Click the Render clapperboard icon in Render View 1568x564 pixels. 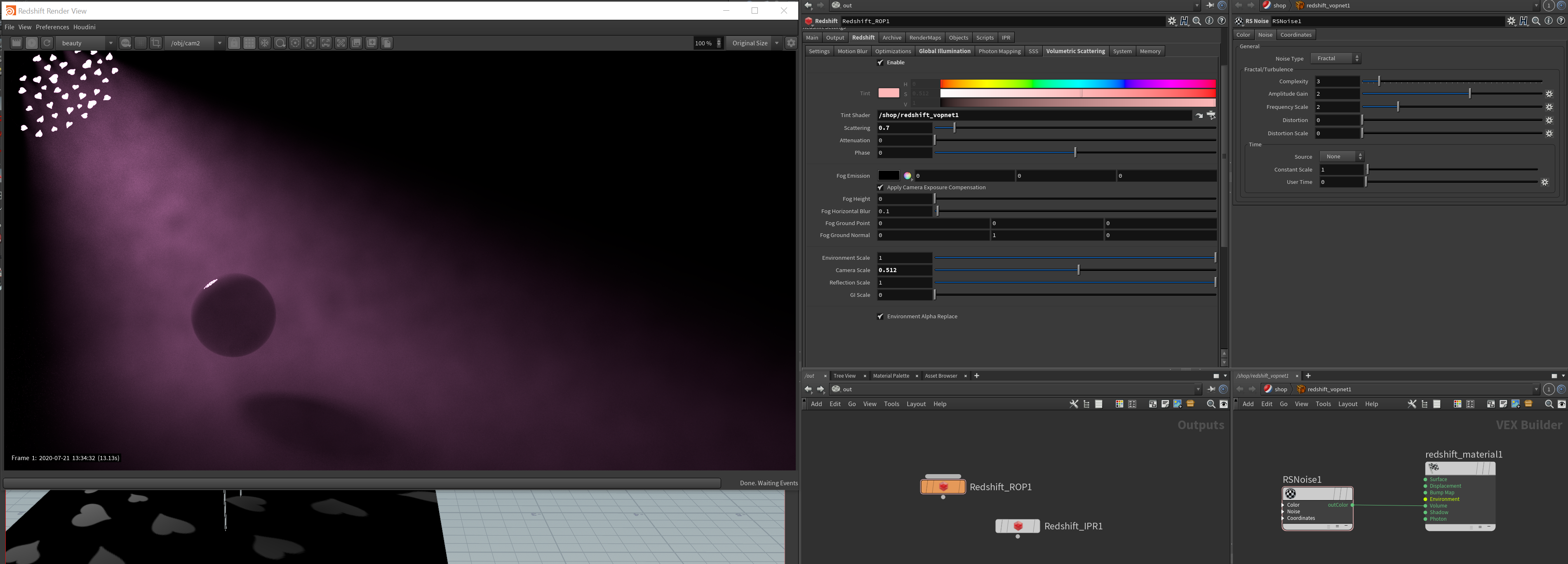pyautogui.click(x=16, y=42)
